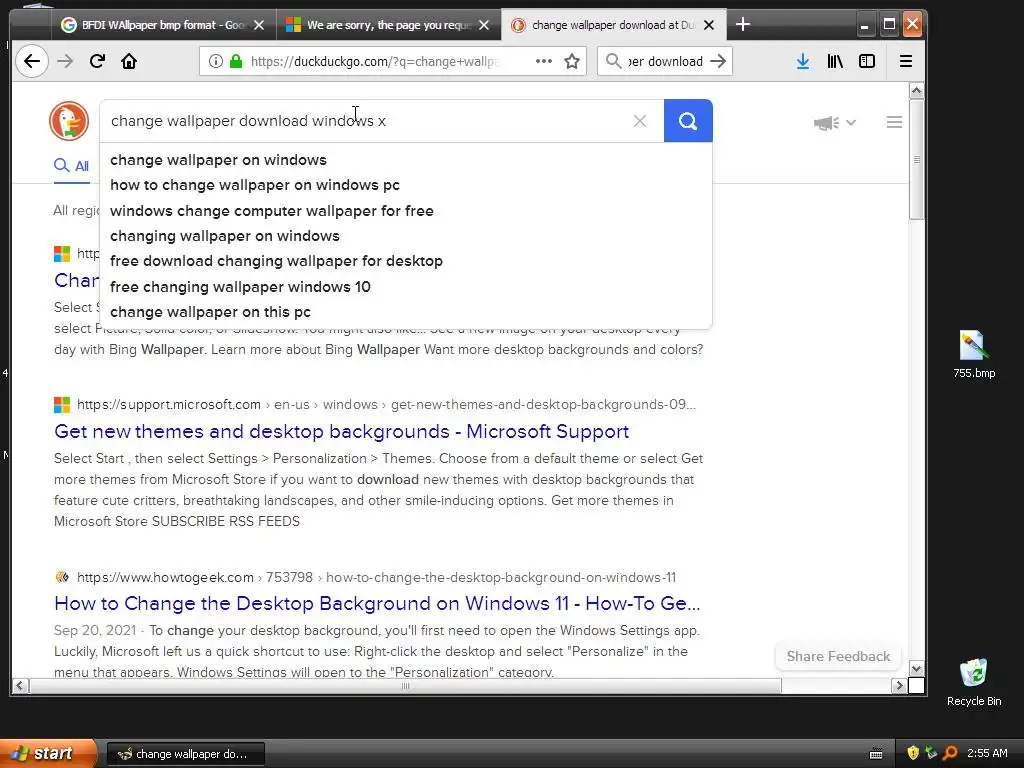Open a new tab with plus button
Screen dimensions: 1024x768
[x=743, y=25]
